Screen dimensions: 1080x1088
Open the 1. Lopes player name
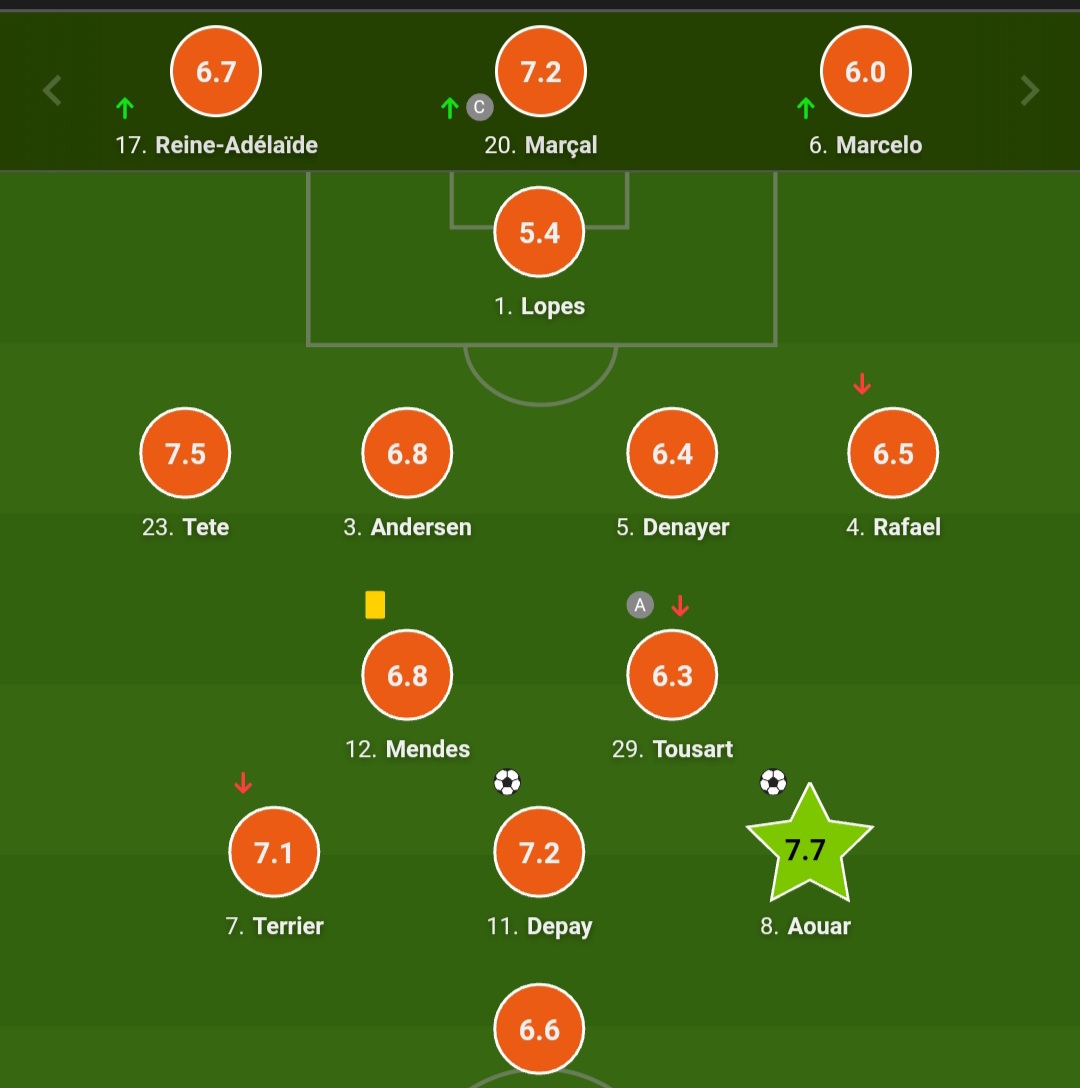(539, 306)
